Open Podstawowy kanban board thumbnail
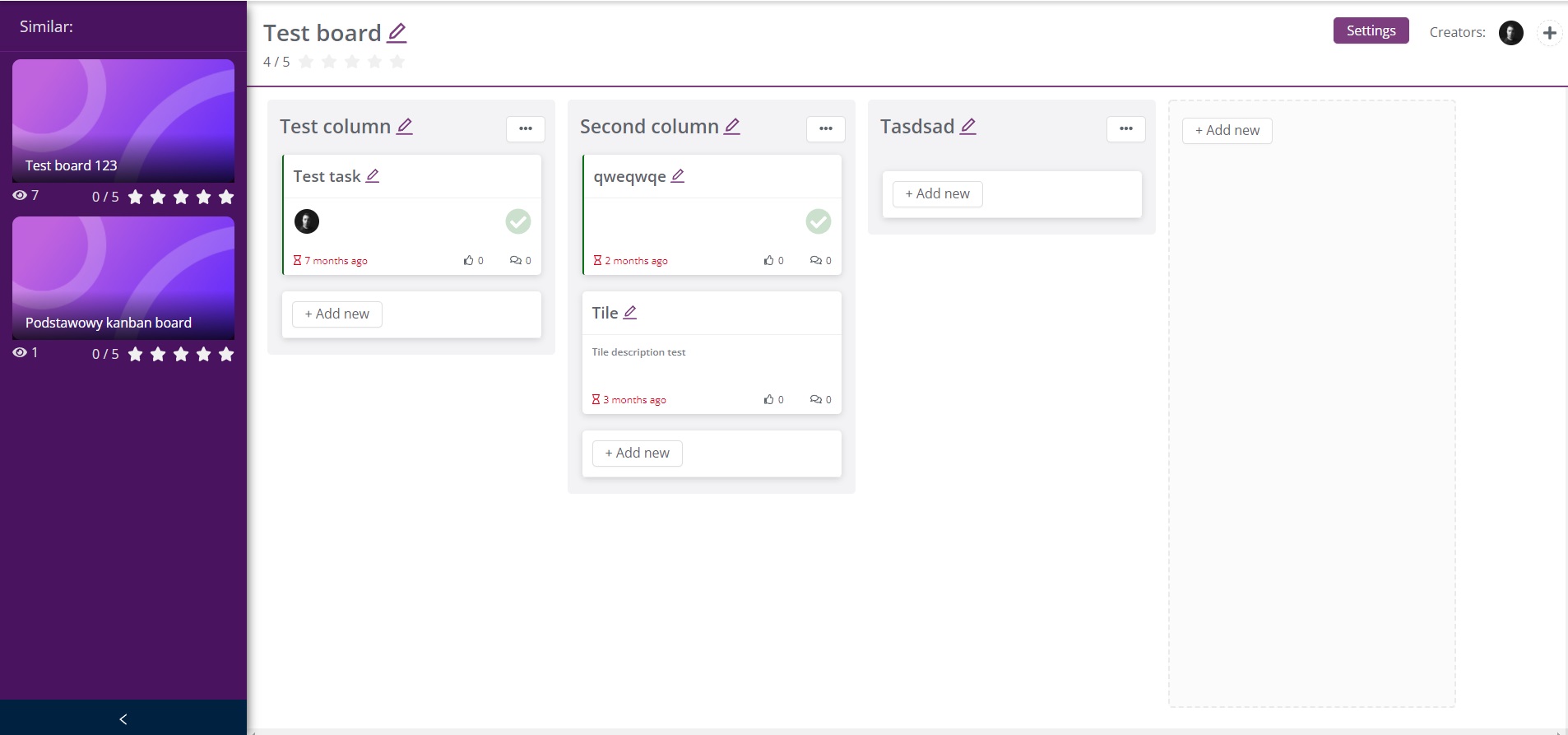This screenshot has height=735, width=1568. (123, 278)
